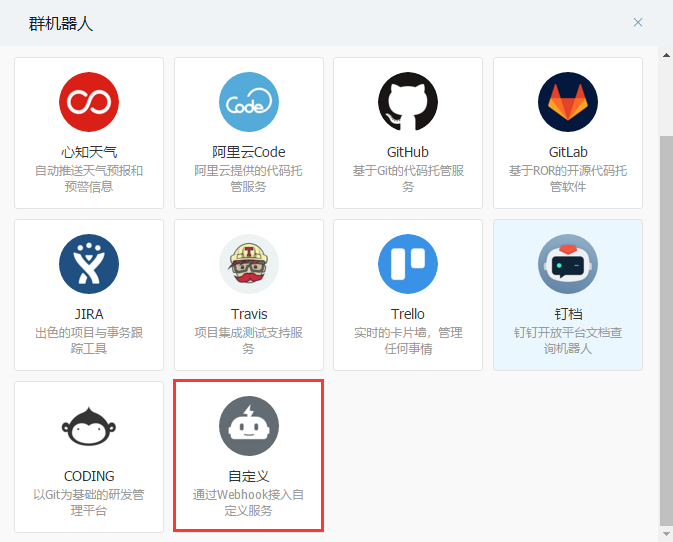This screenshot has width=673, height=542.
Task: Select the 阿里云Code cloud icon
Action: (x=249, y=102)
